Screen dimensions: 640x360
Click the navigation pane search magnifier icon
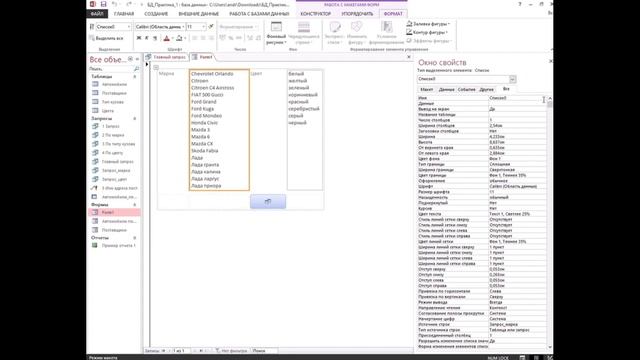click(x=136, y=69)
